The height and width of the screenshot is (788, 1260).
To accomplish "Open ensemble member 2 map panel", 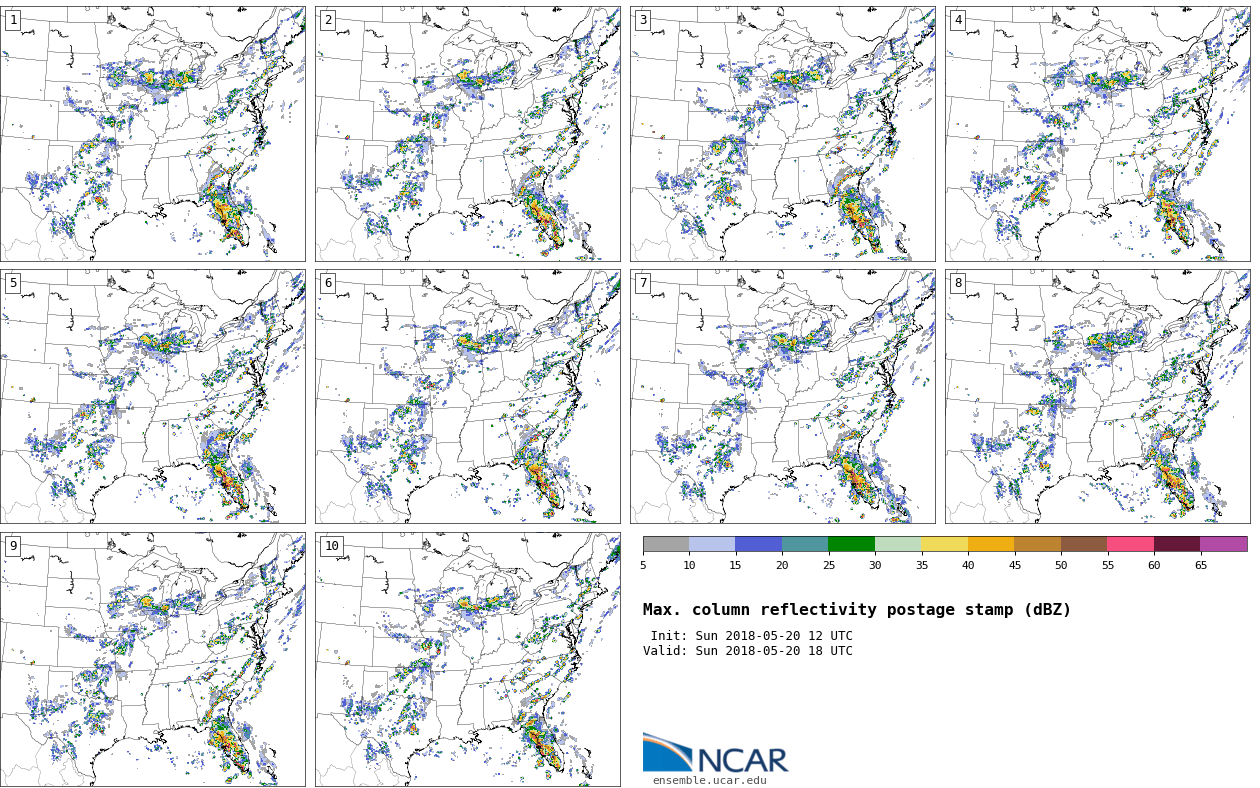I will tap(468, 134).
